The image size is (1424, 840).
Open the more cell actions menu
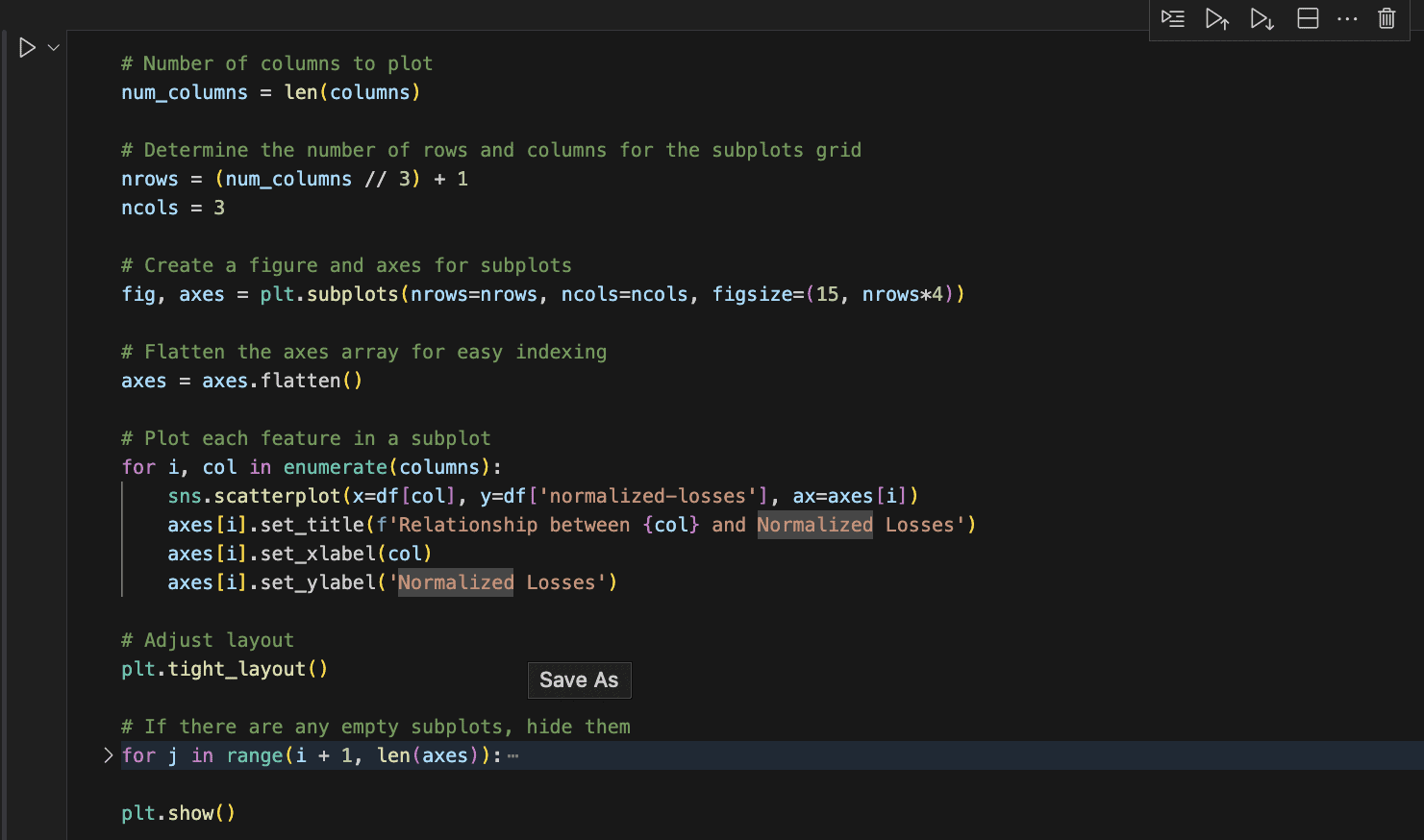[x=1346, y=18]
